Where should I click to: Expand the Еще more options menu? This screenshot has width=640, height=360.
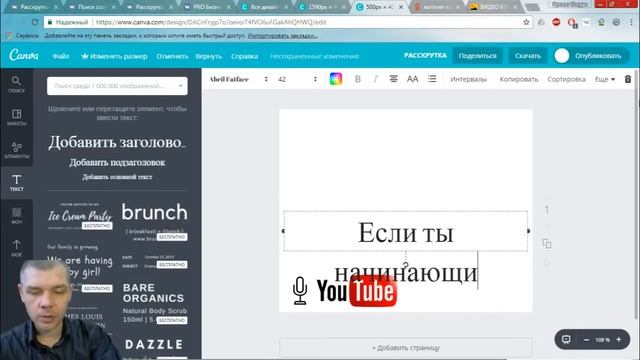[604, 79]
